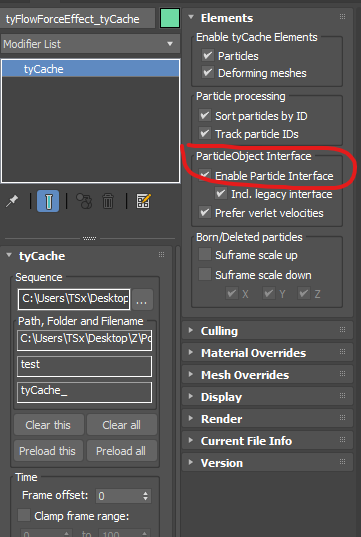Grab the Current File Info drag handle

(x=342, y=439)
